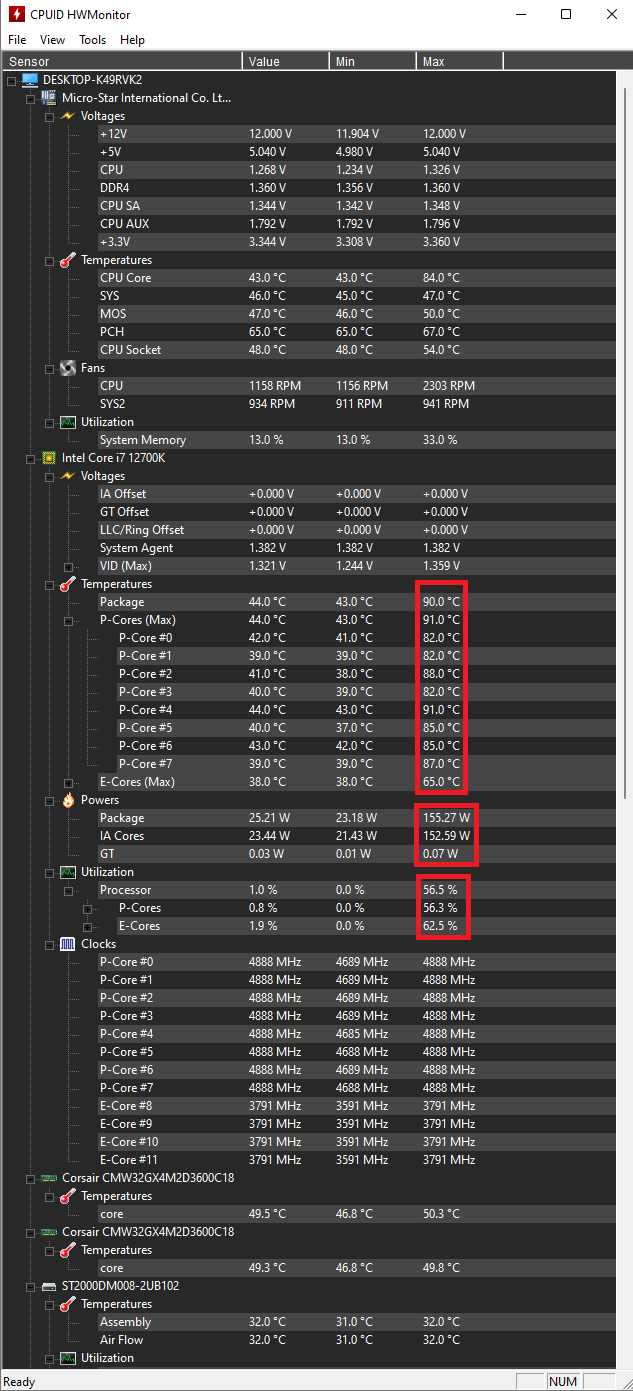
Task: Open the Tools menu
Action: tap(93, 40)
